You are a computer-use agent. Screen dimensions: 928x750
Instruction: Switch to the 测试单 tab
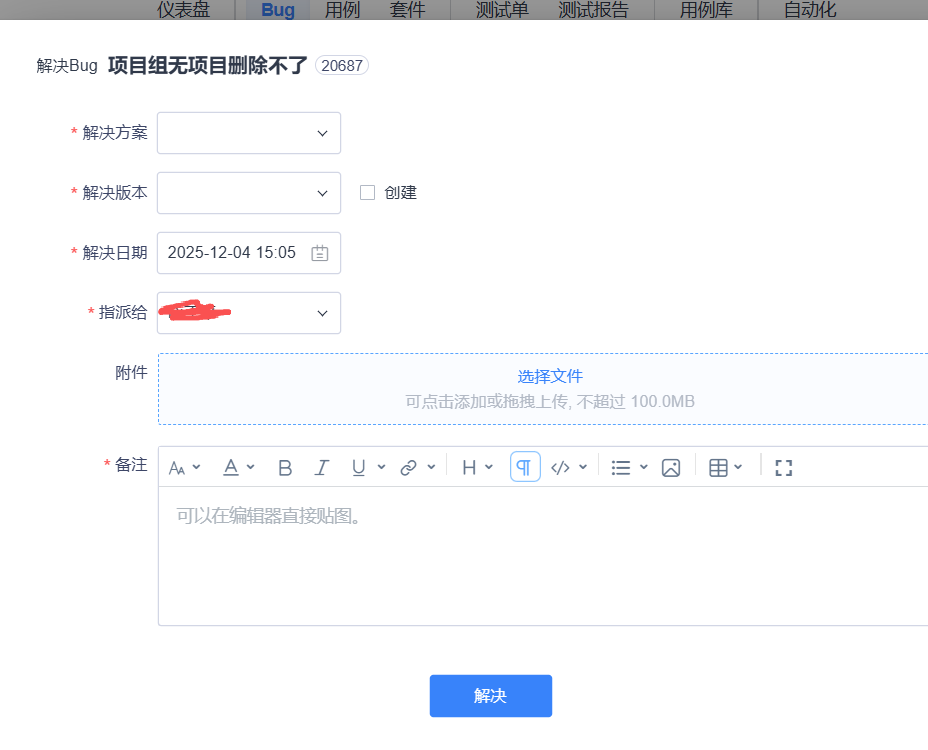502,11
